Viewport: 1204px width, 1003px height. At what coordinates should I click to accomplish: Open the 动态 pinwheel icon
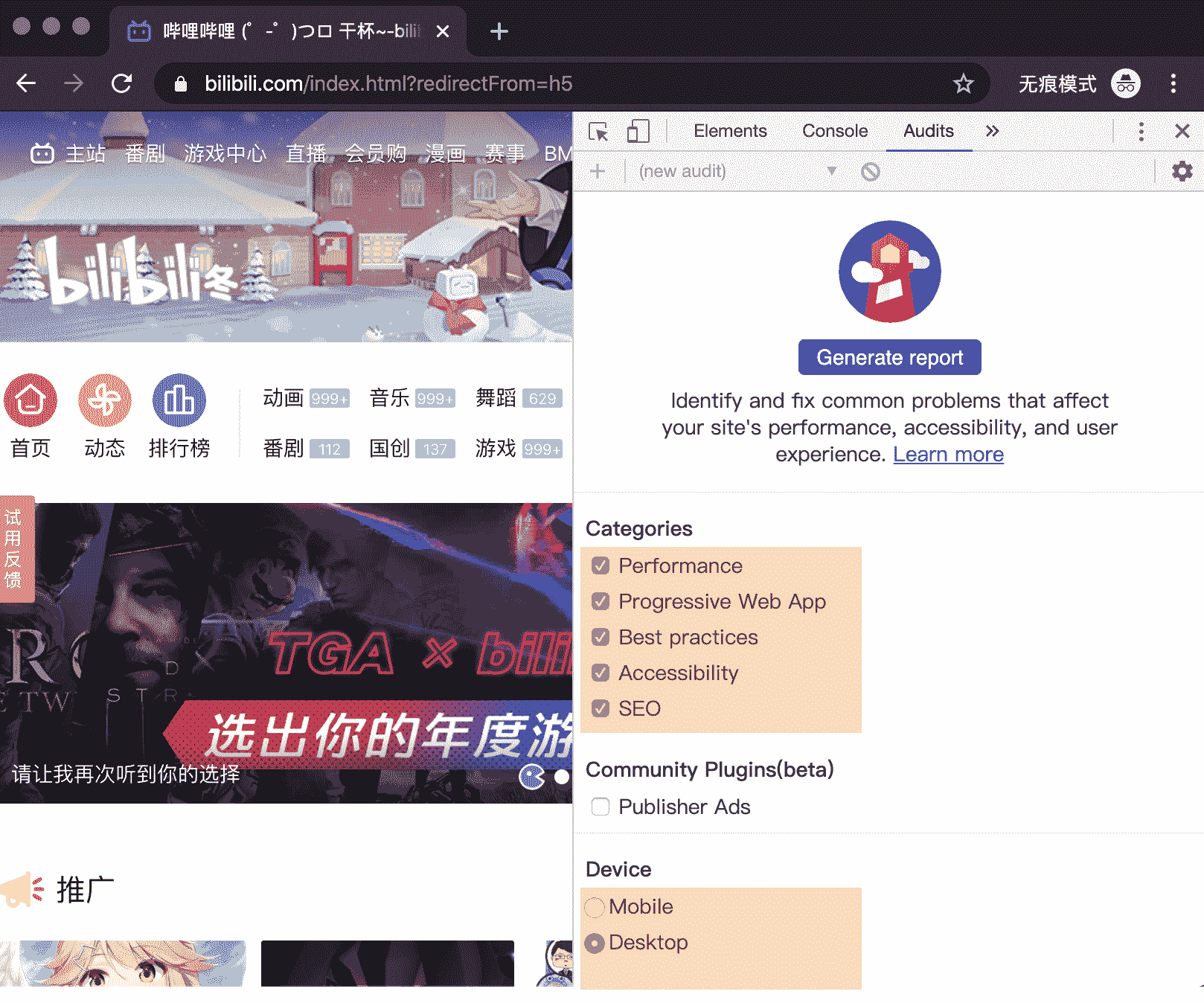(x=105, y=400)
